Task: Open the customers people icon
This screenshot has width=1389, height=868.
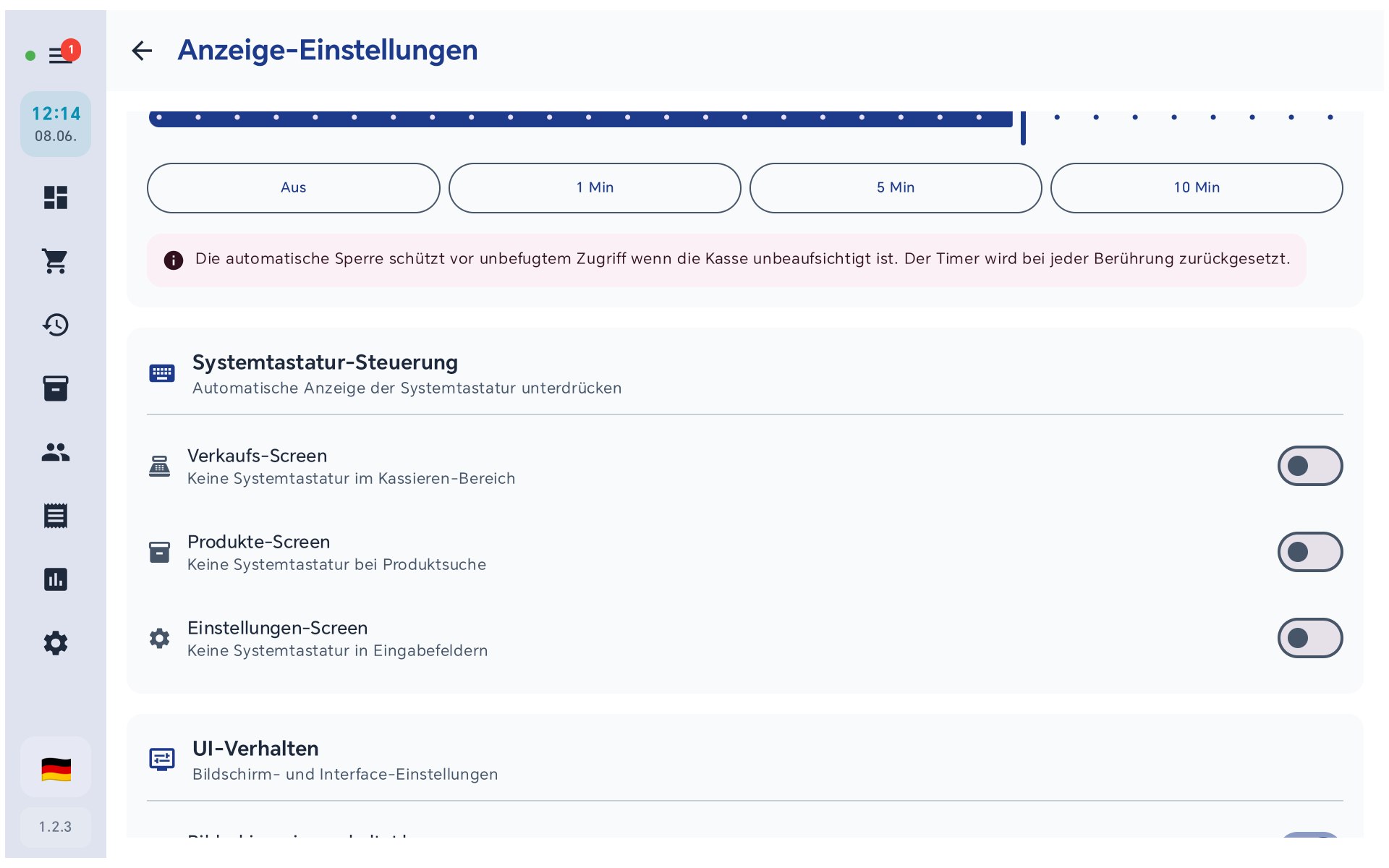Action: tap(56, 452)
